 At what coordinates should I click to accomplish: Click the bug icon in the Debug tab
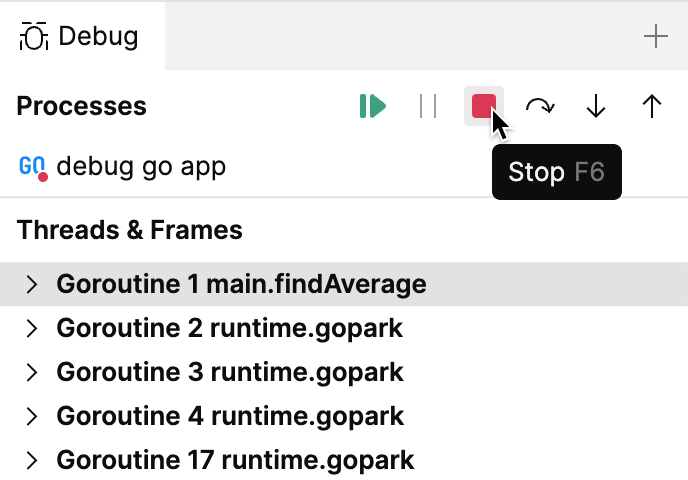pos(34,37)
